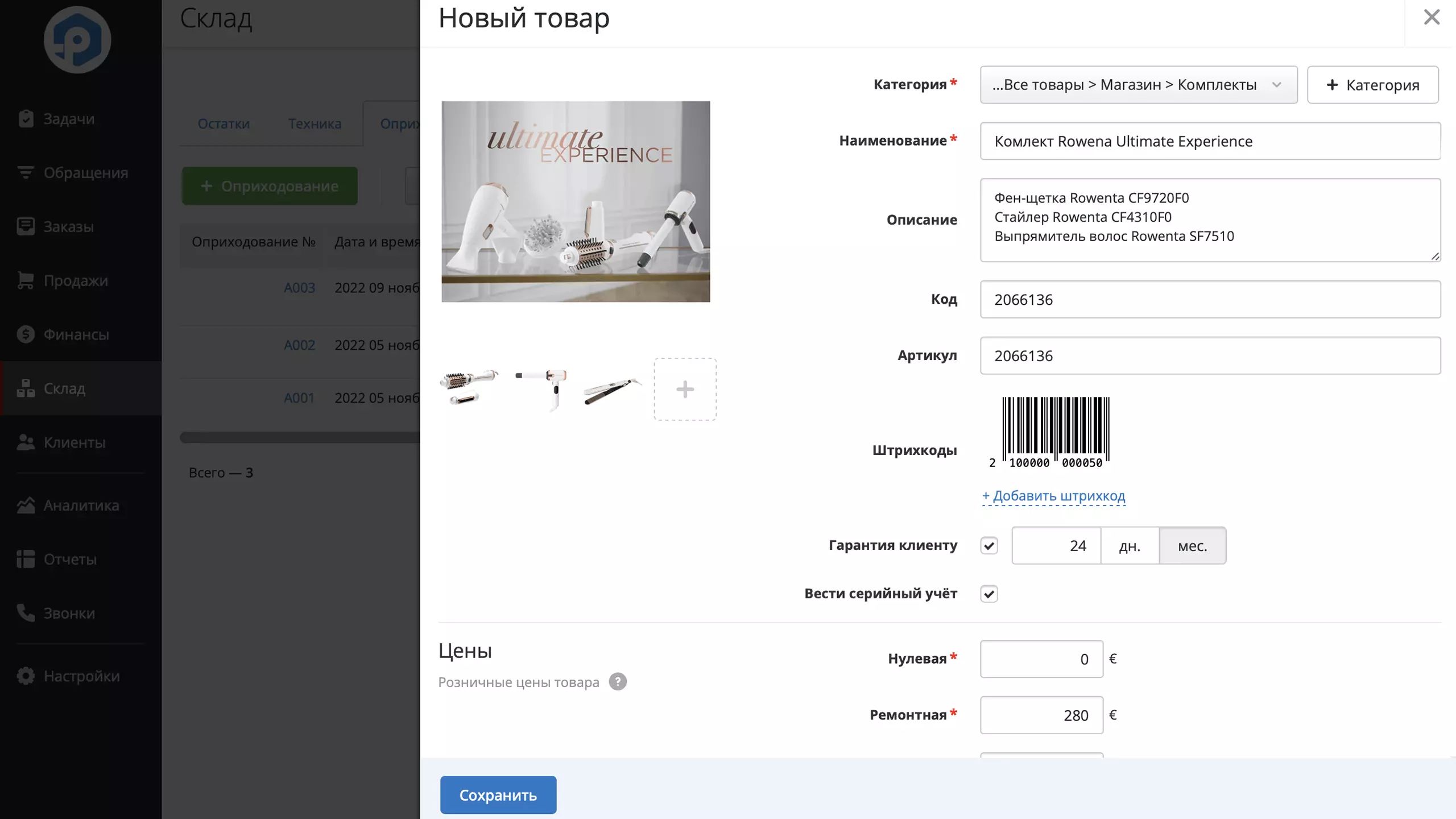
Task: Open Обращения section in sidebar
Action: click(81, 173)
